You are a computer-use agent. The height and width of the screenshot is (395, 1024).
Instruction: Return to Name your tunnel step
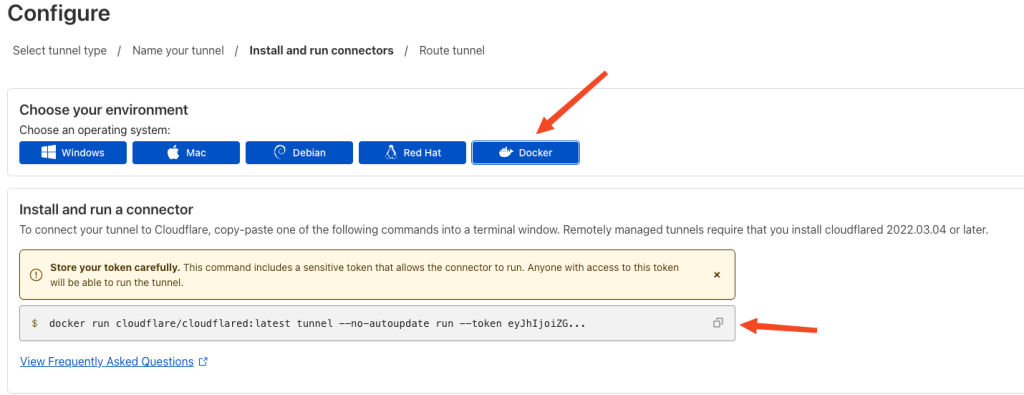tap(178, 50)
